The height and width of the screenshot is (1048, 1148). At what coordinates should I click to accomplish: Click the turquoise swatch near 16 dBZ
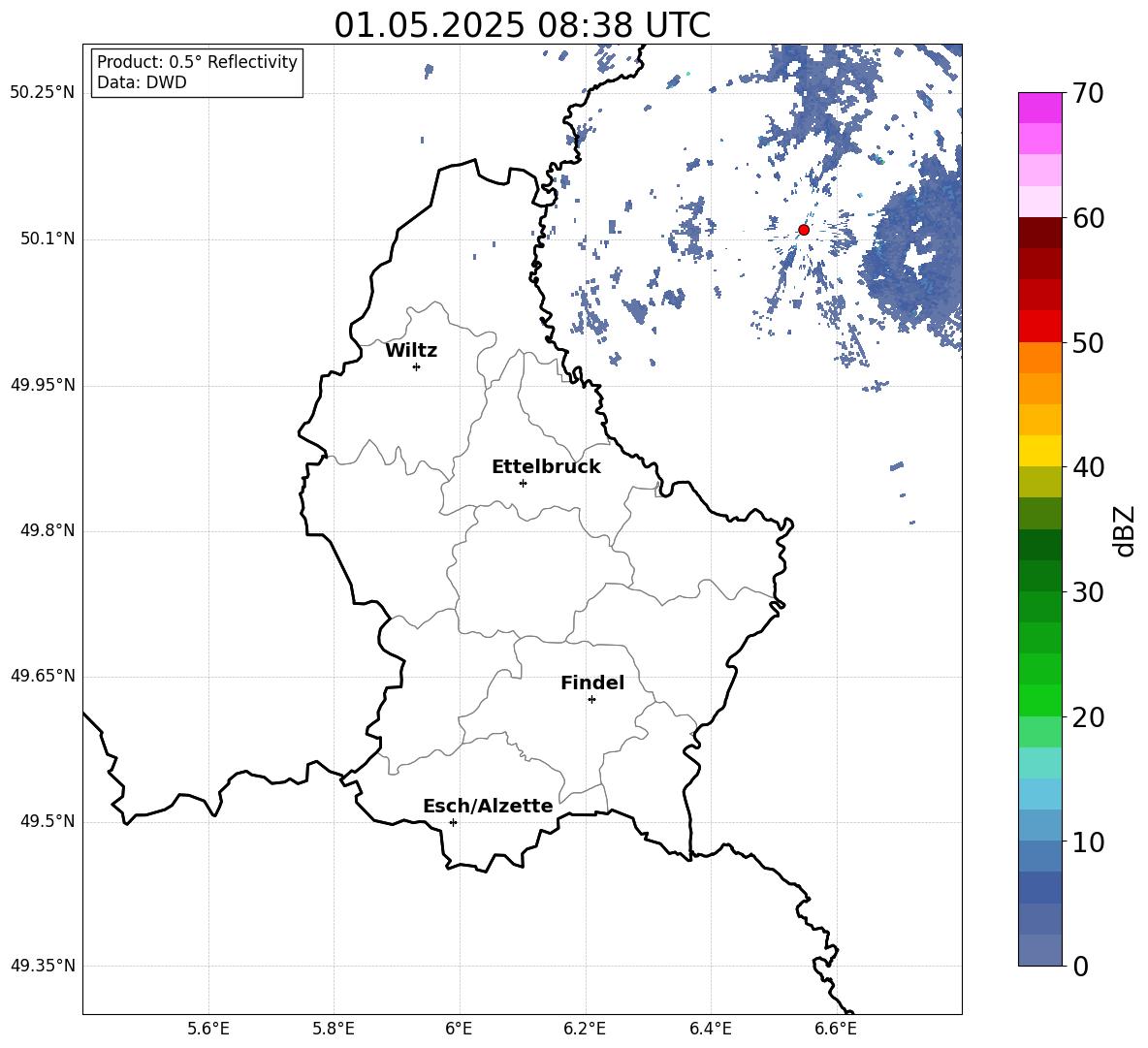[1040, 763]
